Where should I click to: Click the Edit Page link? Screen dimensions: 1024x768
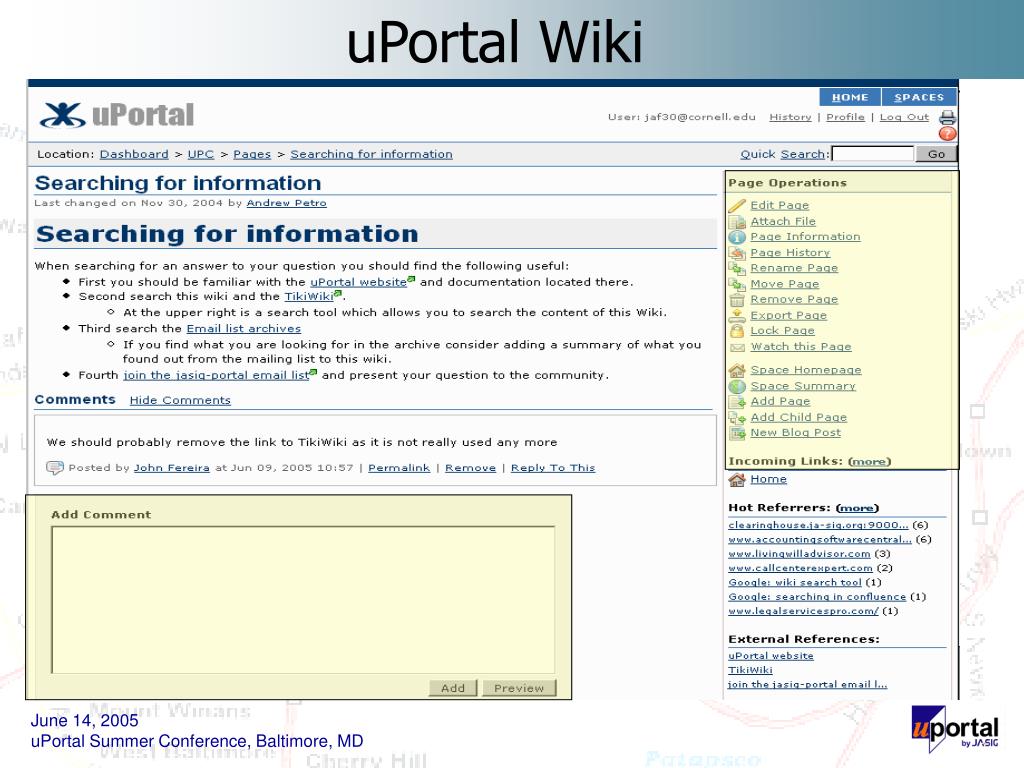click(x=780, y=205)
